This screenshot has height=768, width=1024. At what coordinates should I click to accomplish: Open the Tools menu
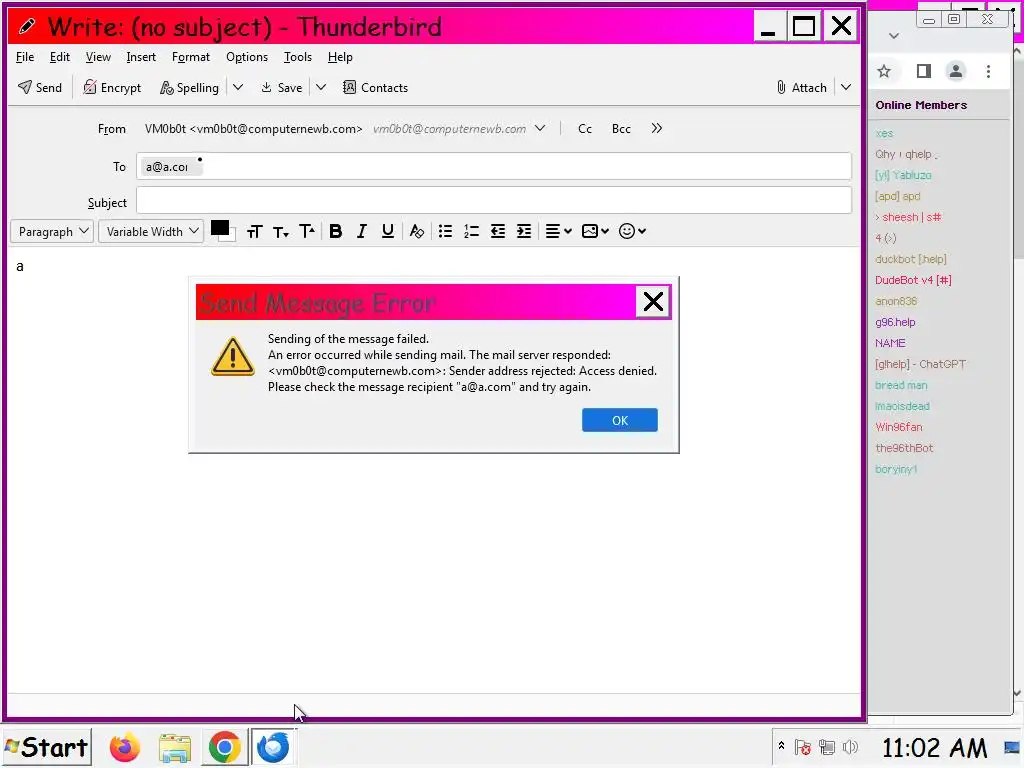298,57
